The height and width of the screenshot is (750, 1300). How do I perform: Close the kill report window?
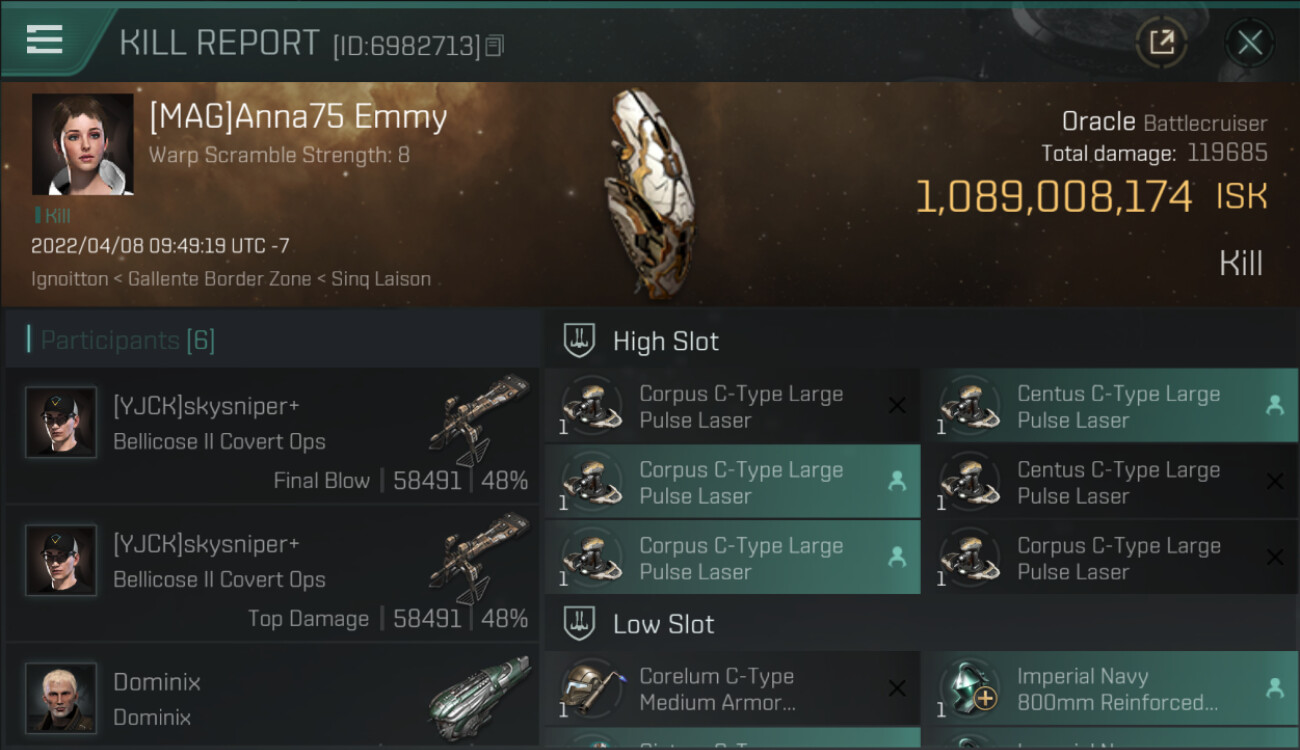1249,42
